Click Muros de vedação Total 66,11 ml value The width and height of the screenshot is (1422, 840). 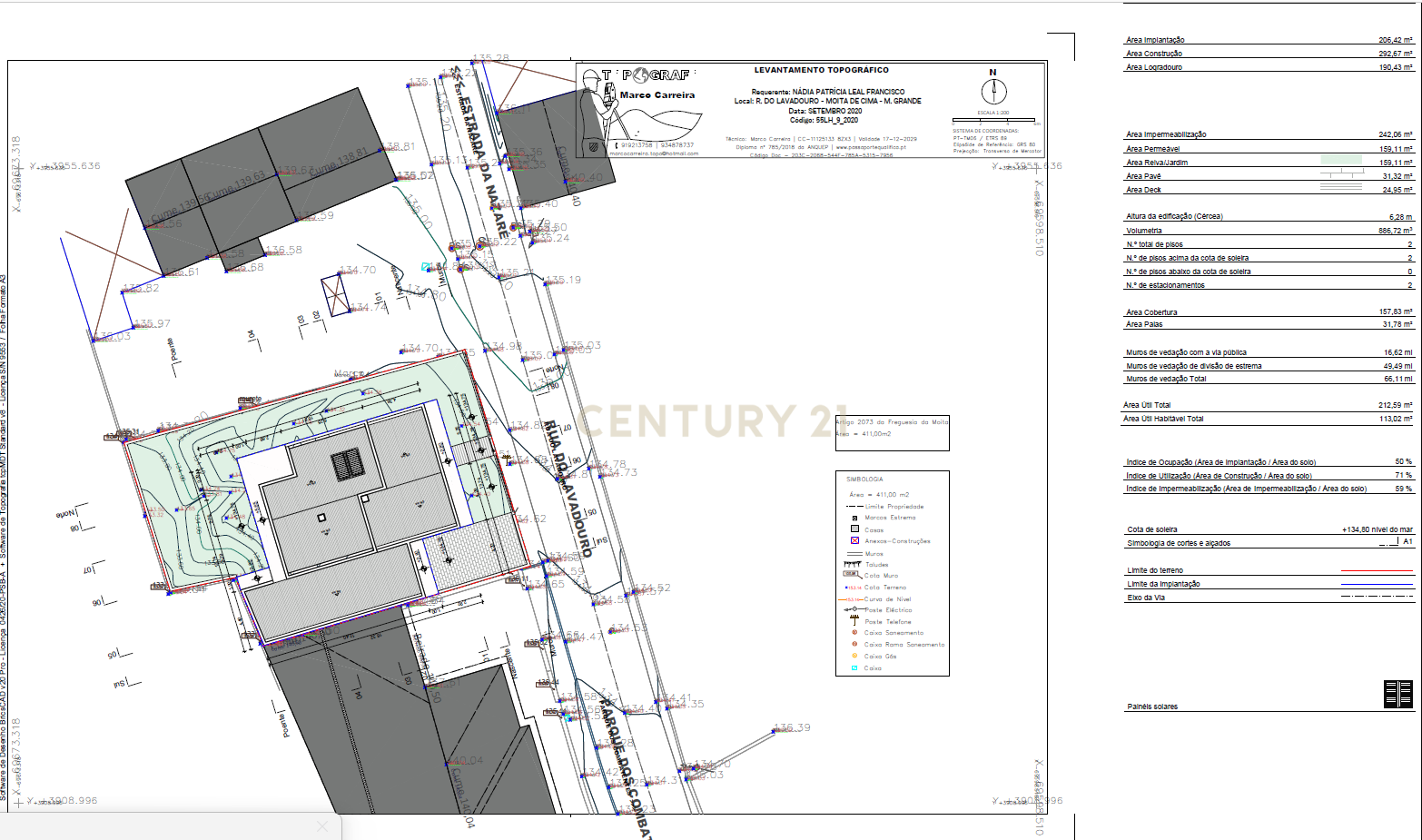(1398, 379)
